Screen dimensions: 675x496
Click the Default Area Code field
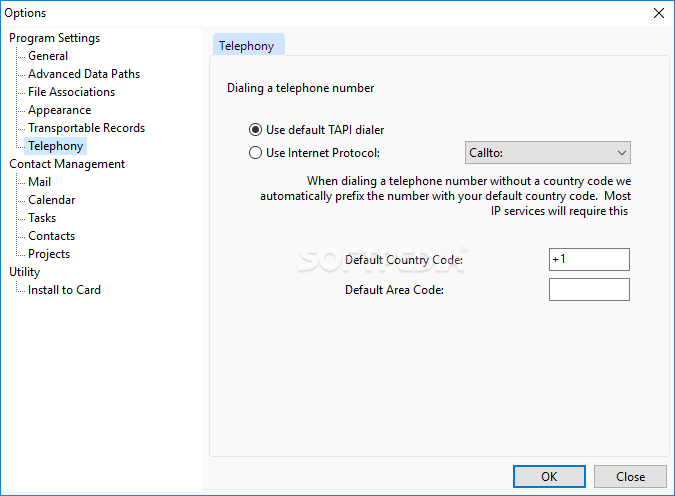coord(589,289)
